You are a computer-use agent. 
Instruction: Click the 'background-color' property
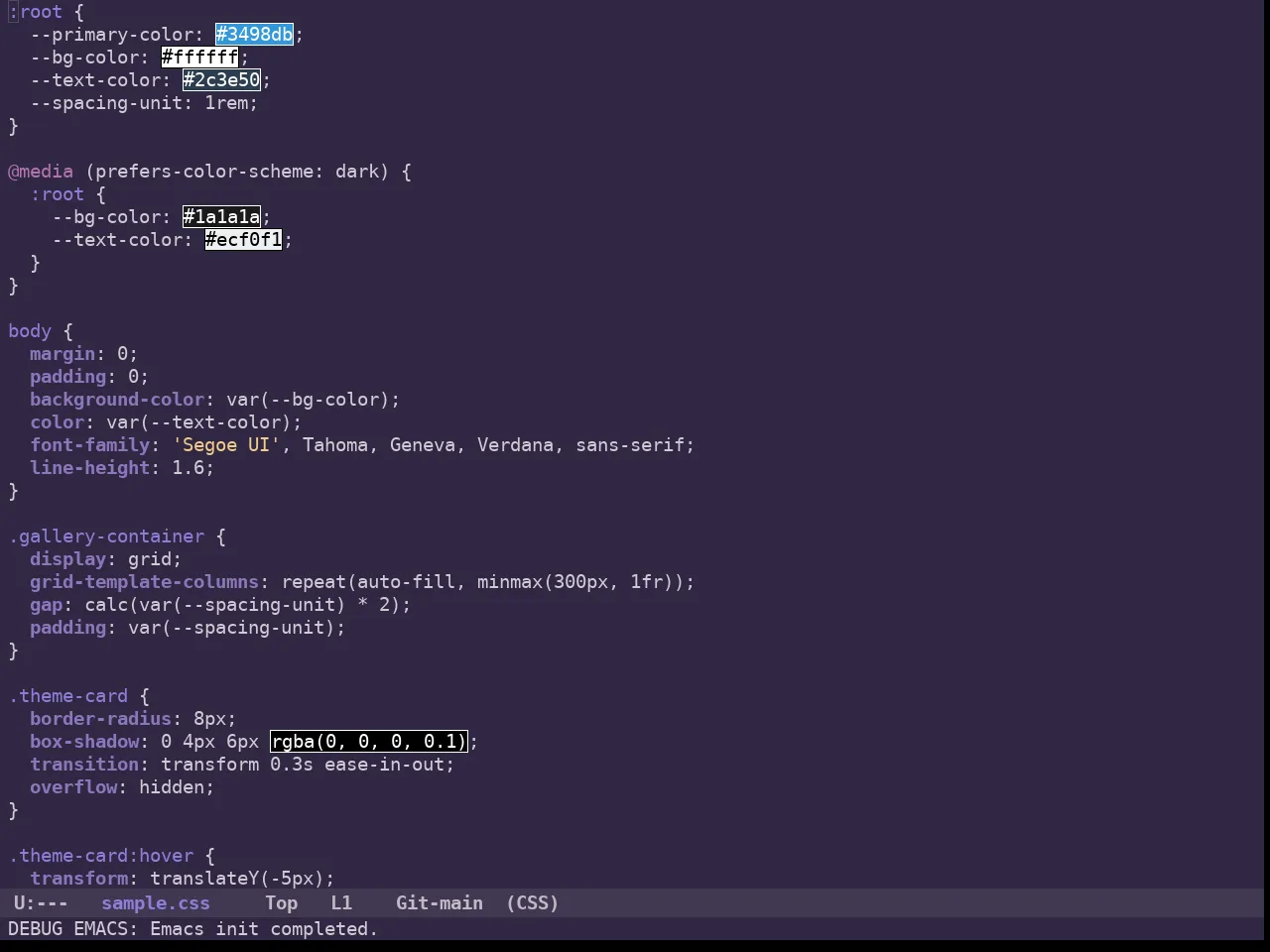[x=117, y=399]
